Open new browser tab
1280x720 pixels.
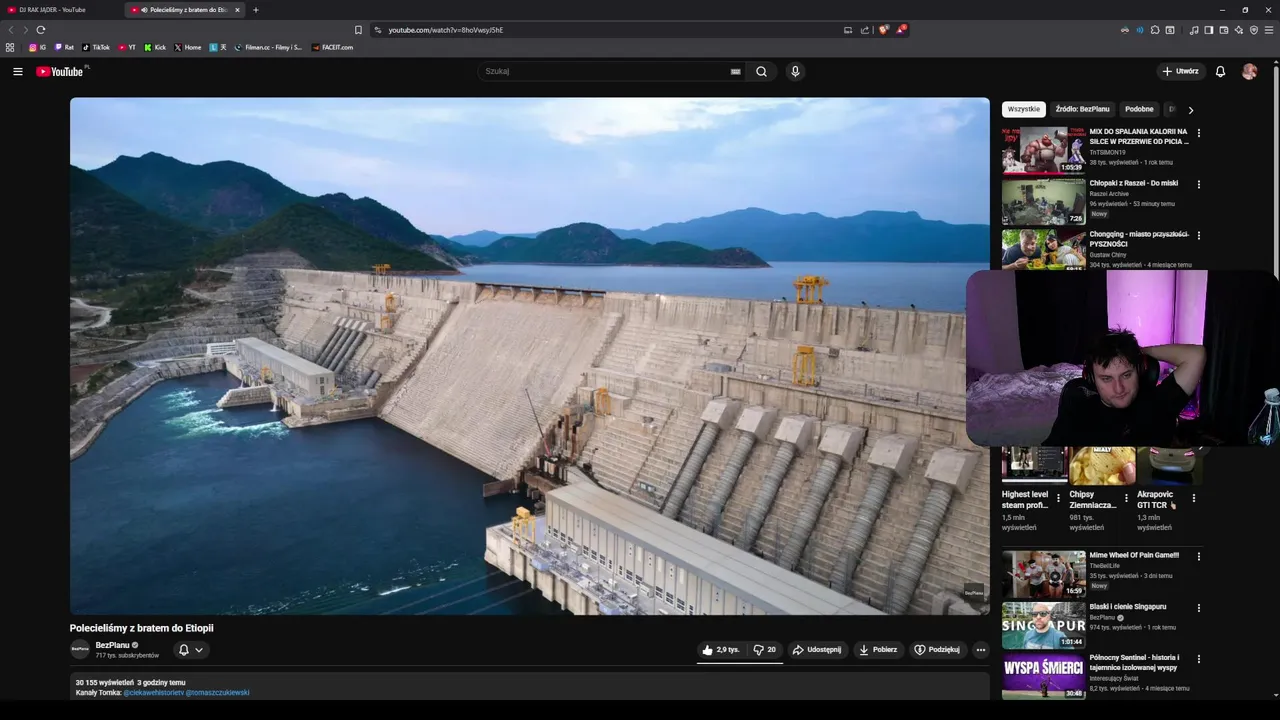pos(256,10)
